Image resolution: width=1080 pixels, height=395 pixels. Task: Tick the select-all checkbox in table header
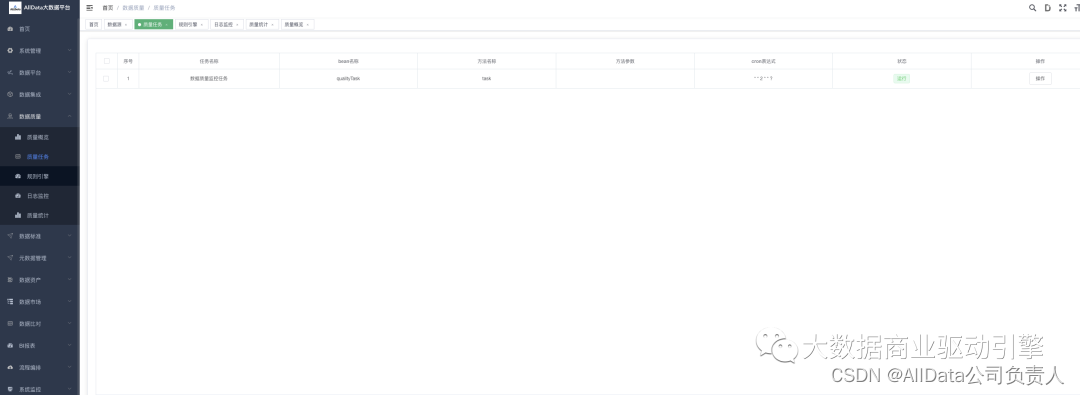(106, 61)
